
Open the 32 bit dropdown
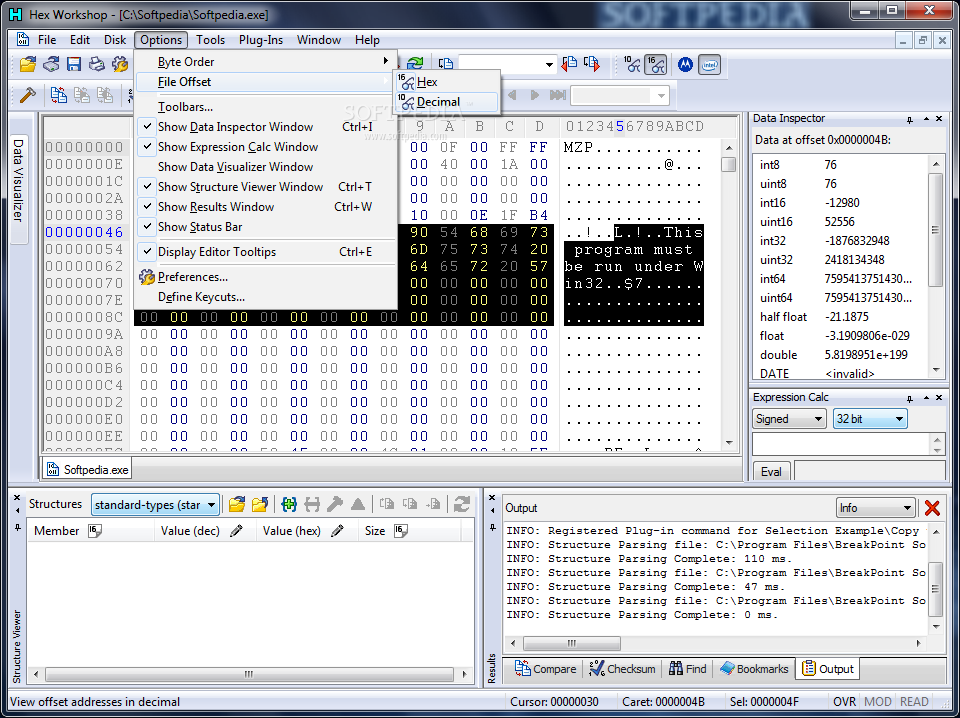pos(869,419)
